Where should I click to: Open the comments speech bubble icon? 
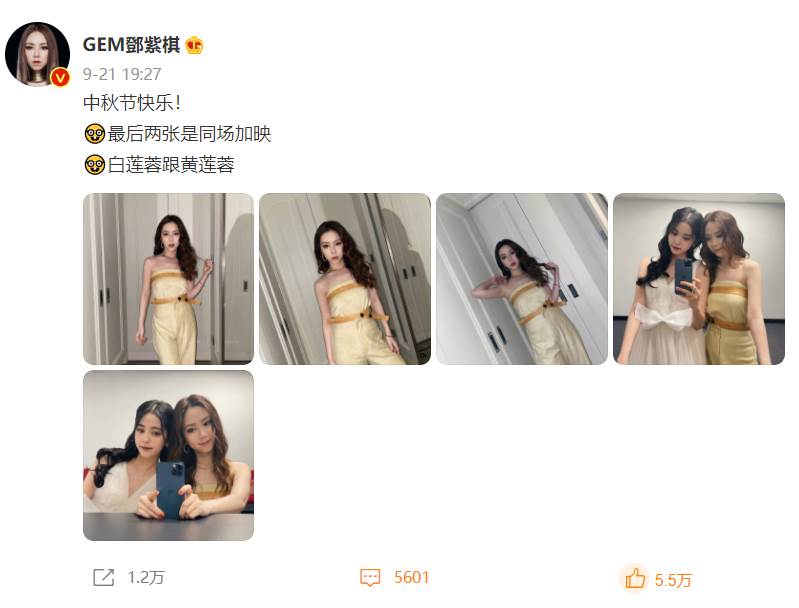click(370, 577)
